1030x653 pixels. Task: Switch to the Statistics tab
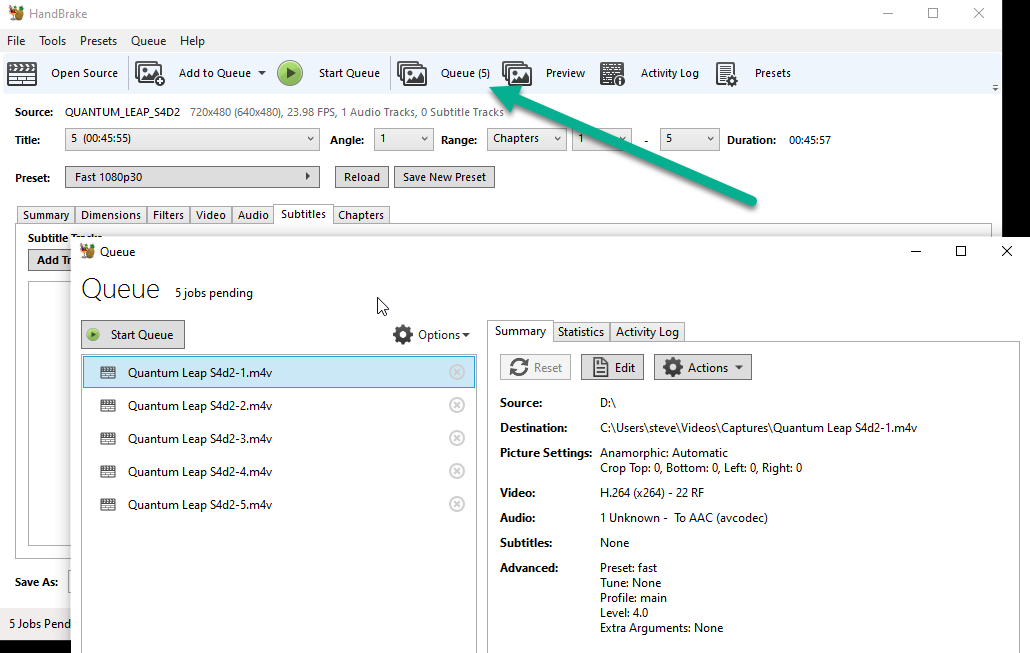pyautogui.click(x=581, y=332)
